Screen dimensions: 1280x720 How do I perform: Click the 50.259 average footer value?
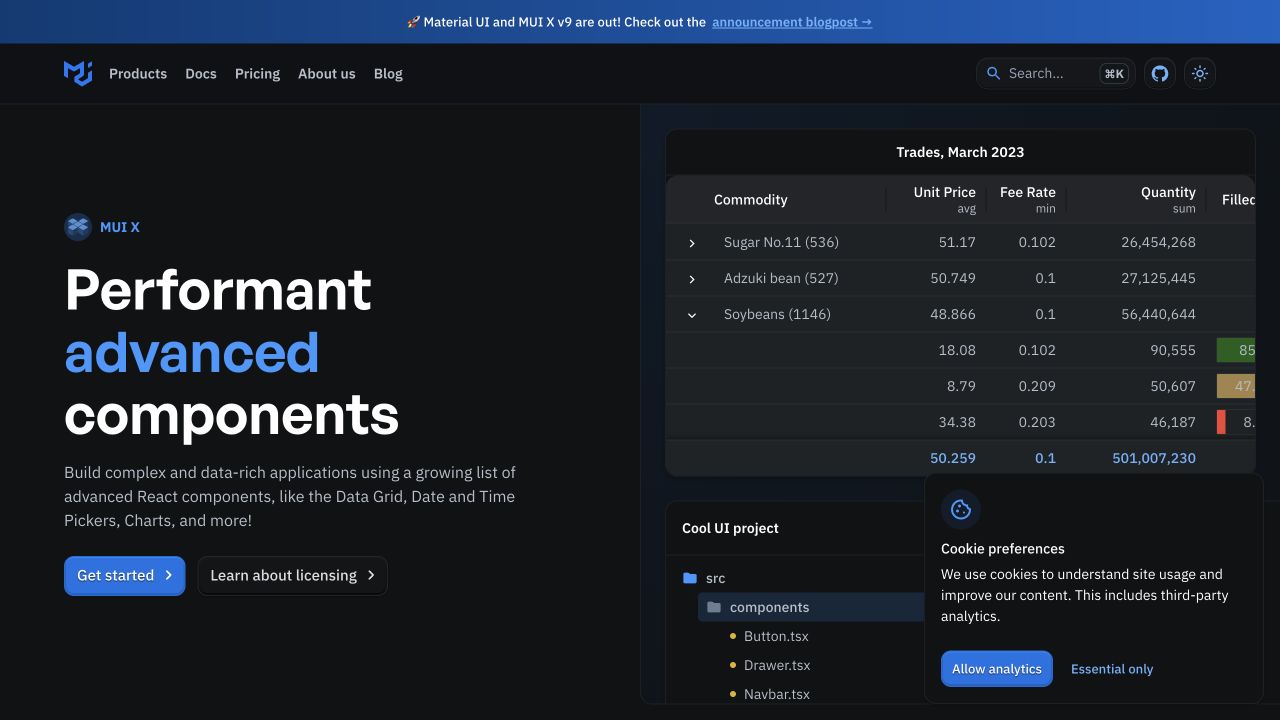(953, 458)
